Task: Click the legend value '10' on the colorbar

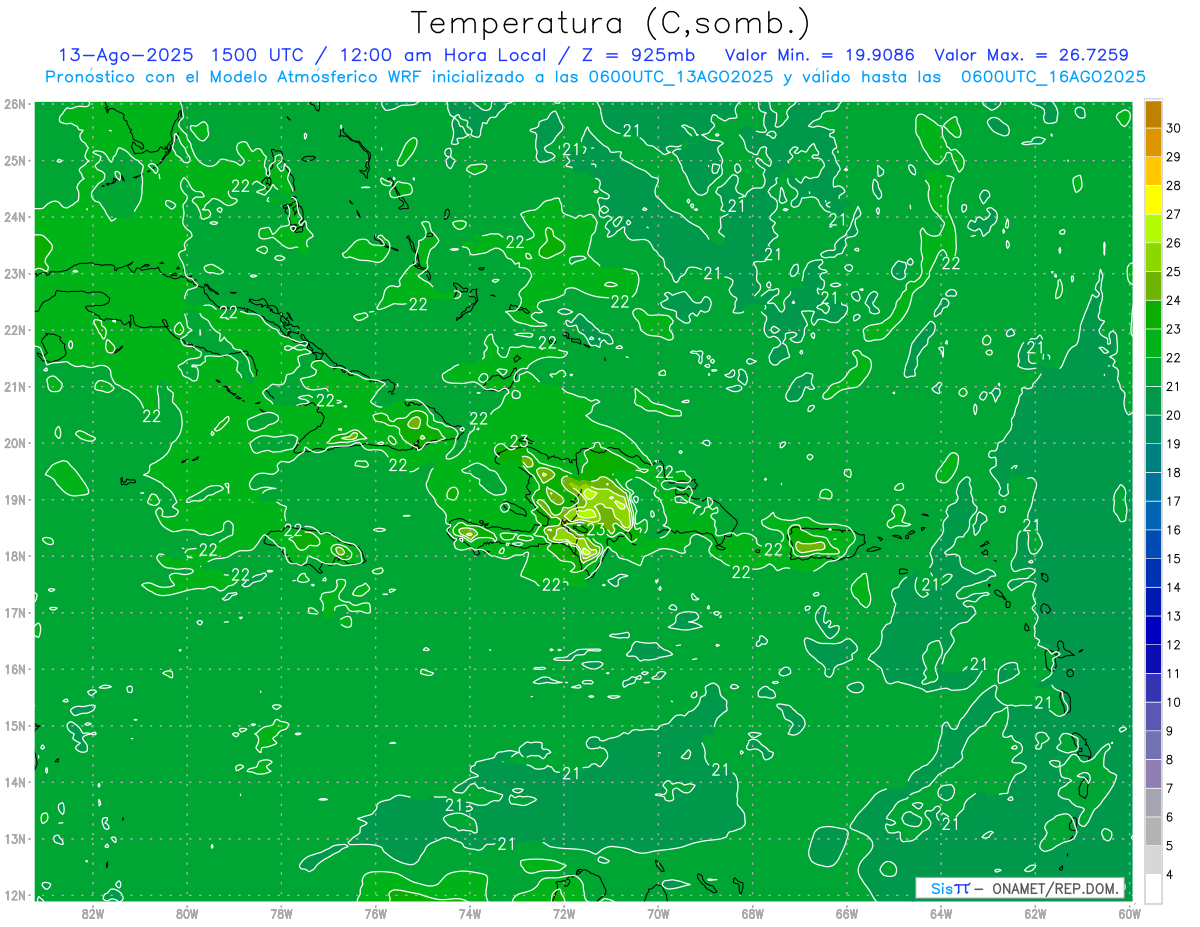Action: (1173, 702)
